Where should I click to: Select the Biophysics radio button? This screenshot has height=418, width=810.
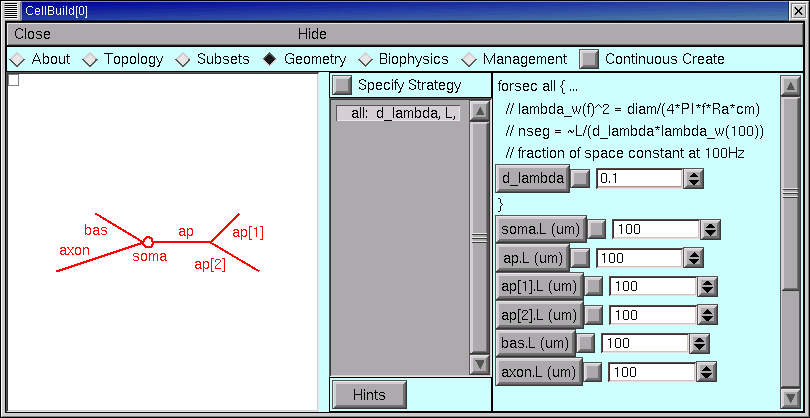366,59
